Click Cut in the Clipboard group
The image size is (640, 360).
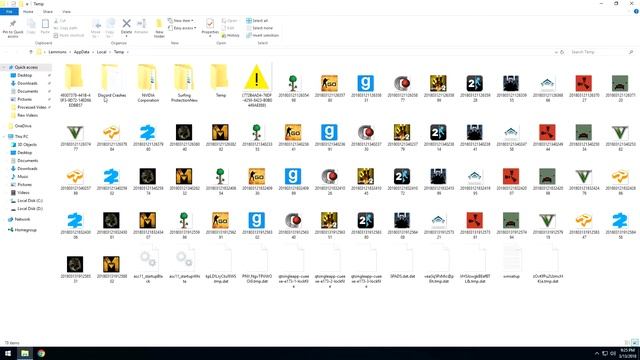(x=60, y=20)
